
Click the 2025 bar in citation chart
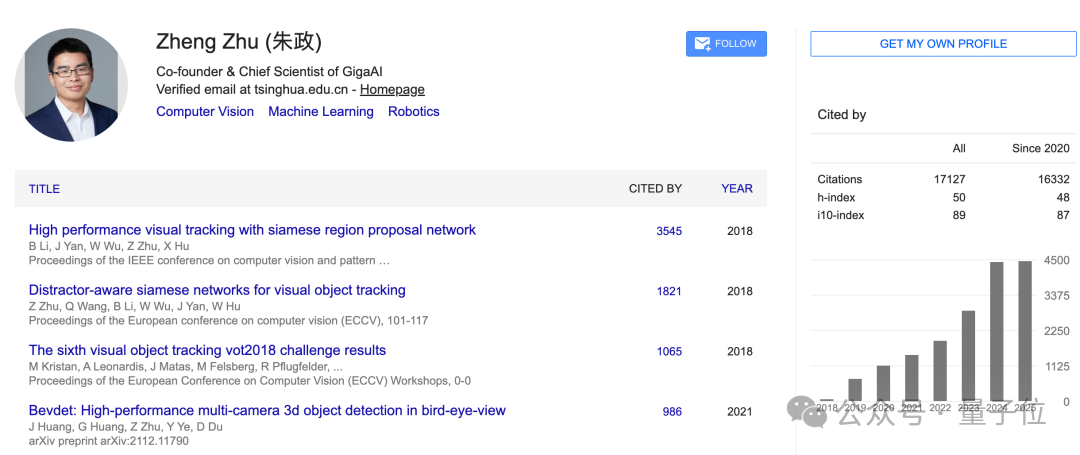tap(1025, 330)
